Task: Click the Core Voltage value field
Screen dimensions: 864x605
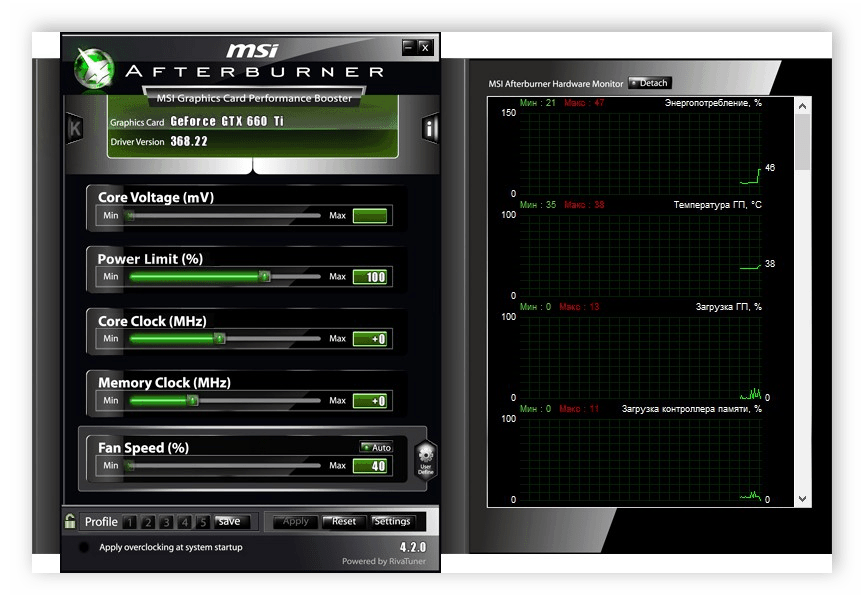Action: coord(370,216)
